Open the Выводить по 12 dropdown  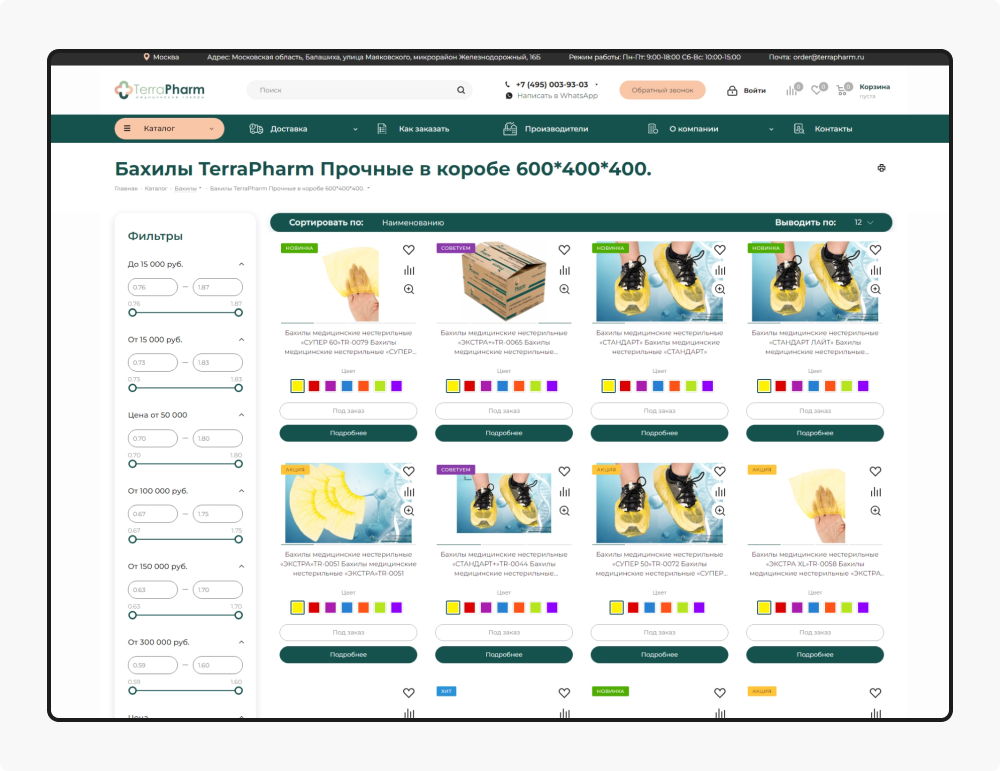[864, 223]
